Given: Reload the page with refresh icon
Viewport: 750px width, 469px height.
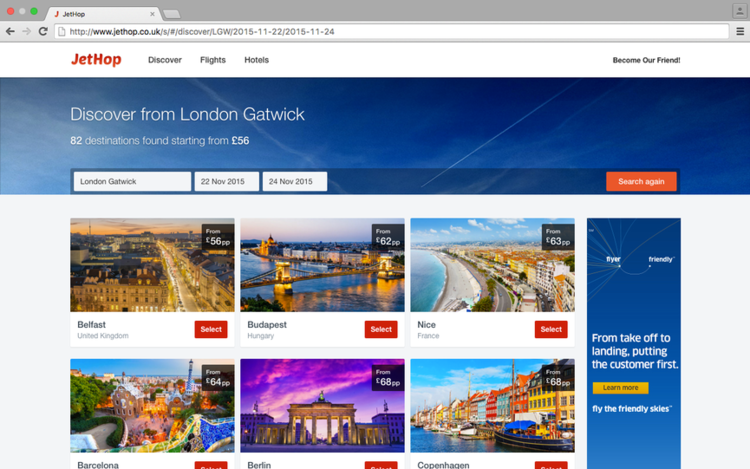Looking at the screenshot, I should [43, 31].
